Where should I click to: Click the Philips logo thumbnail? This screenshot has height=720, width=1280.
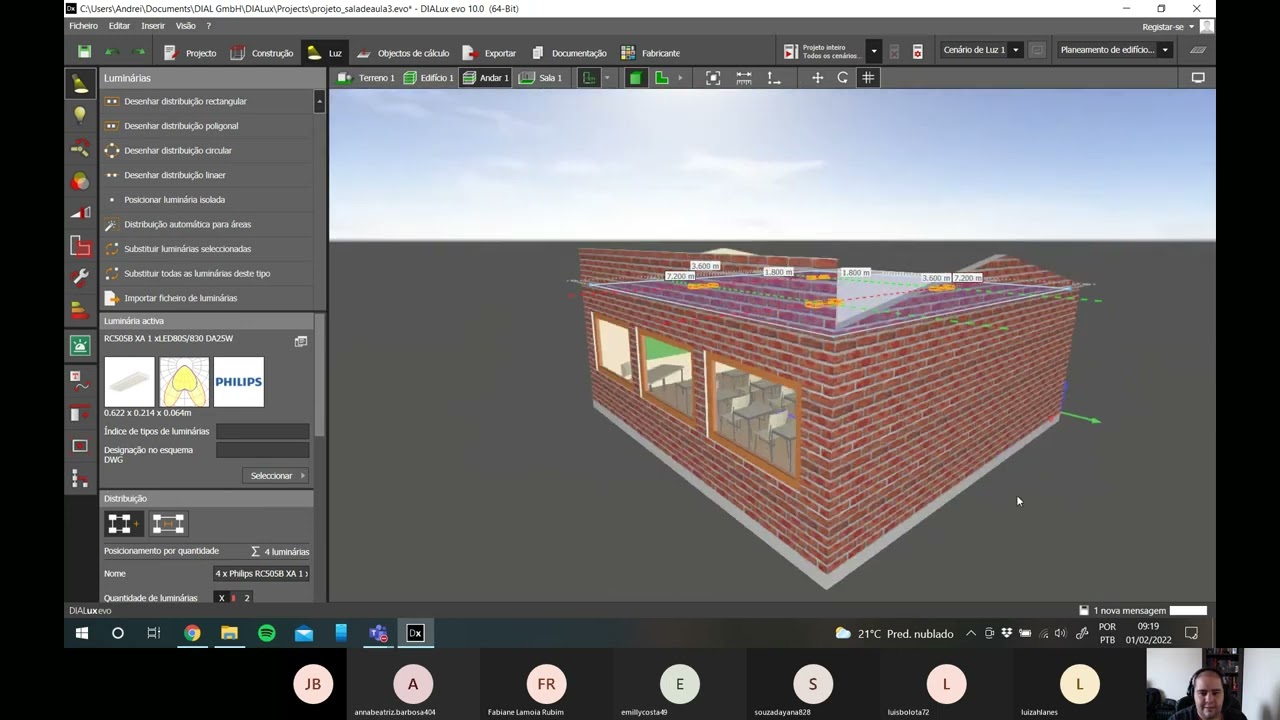click(239, 382)
